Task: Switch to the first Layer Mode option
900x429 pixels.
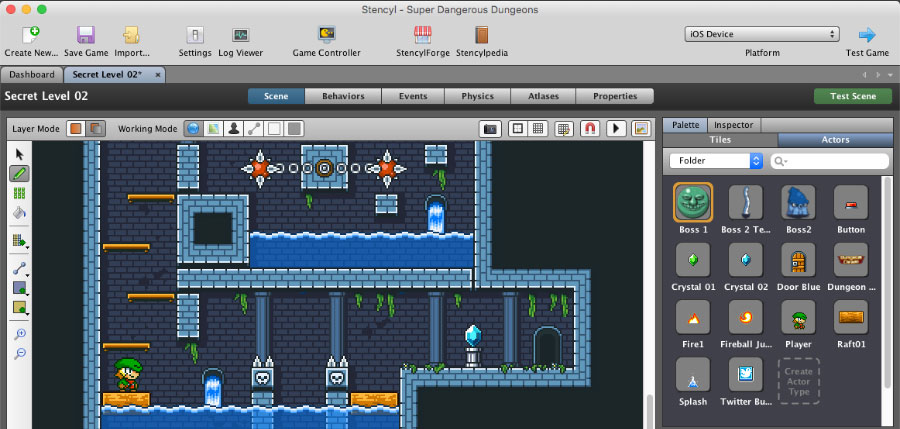Action: click(x=76, y=129)
